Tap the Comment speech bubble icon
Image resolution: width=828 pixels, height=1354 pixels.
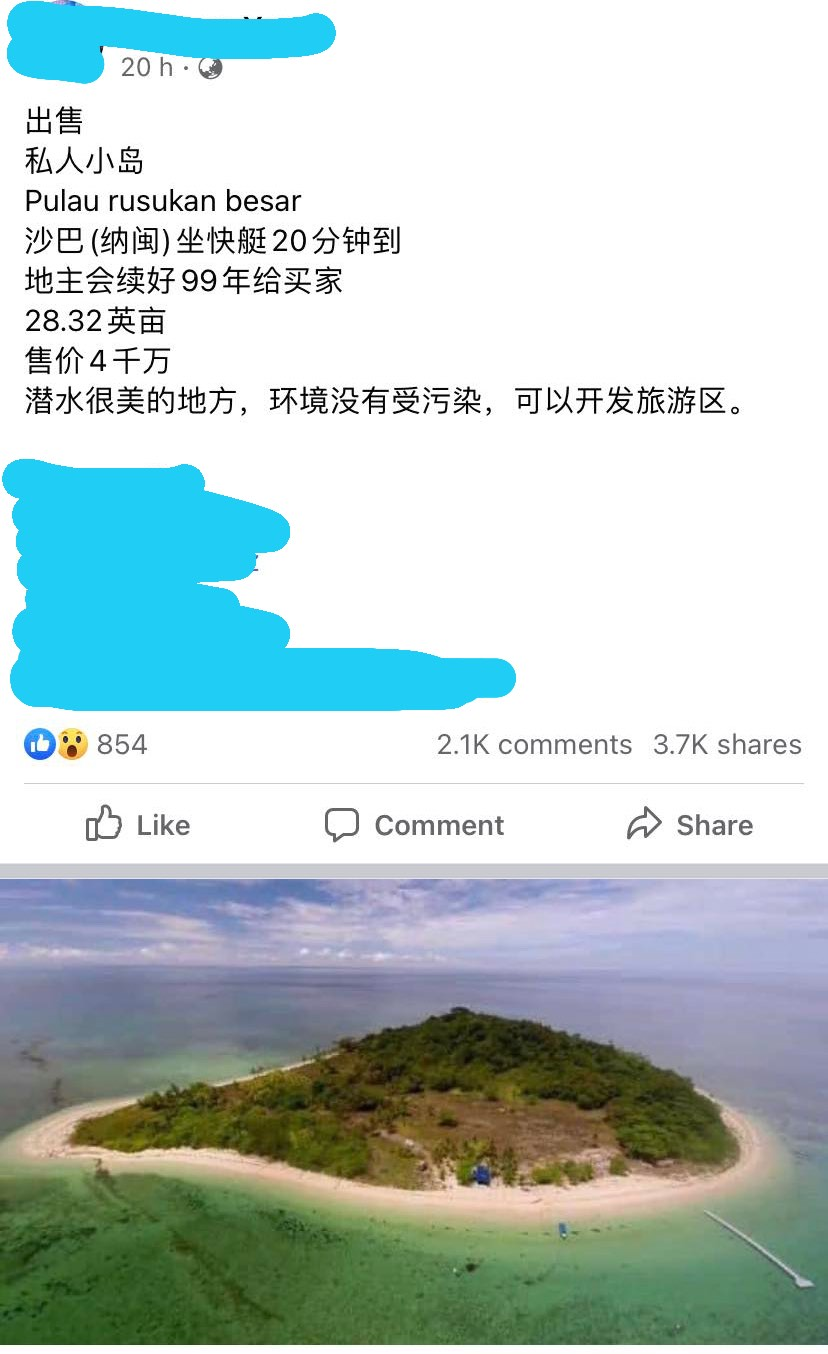click(x=341, y=825)
